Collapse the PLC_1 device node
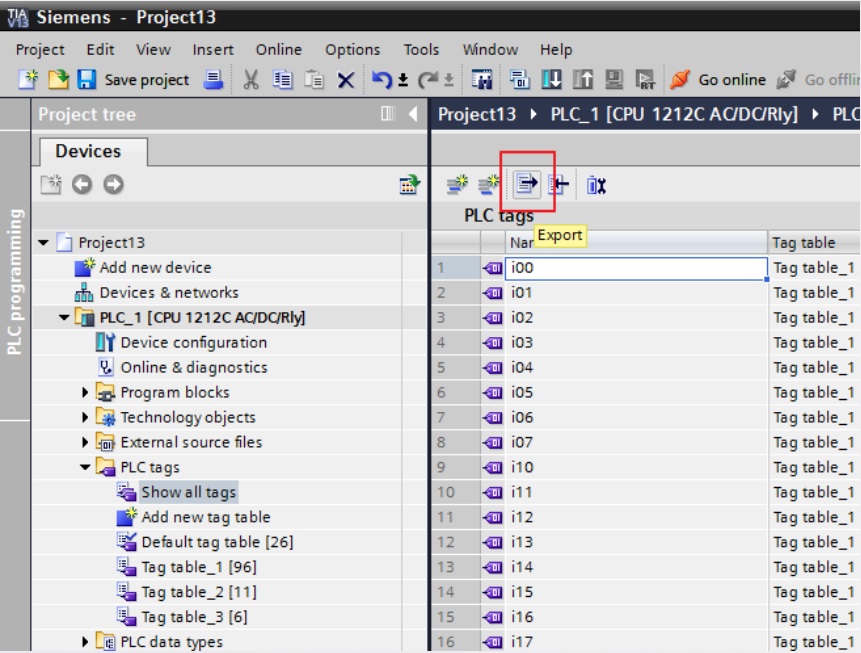This screenshot has height=653, width=861. pyautogui.click(x=64, y=317)
